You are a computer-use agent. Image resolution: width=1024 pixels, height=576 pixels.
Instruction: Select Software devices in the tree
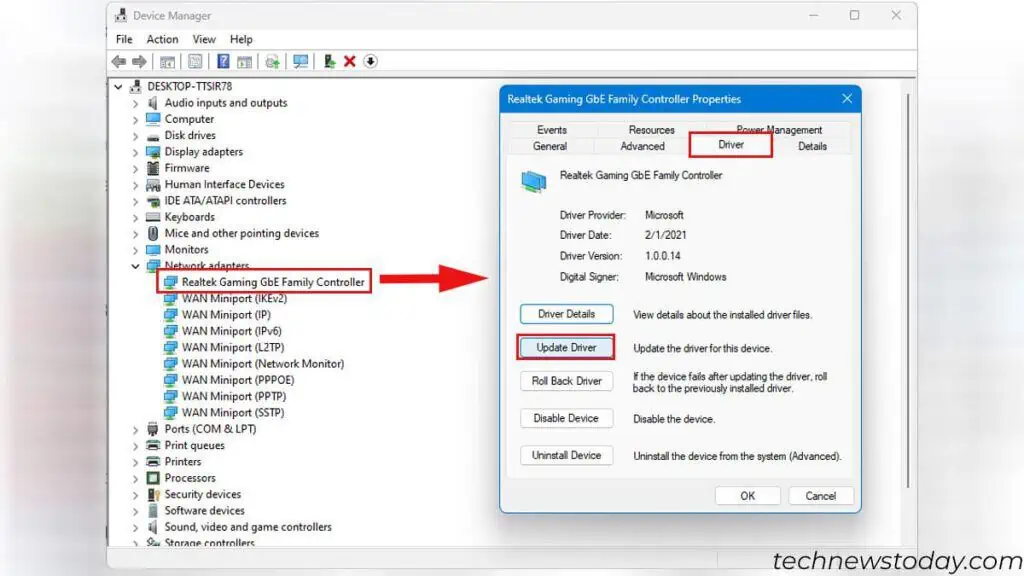point(204,511)
